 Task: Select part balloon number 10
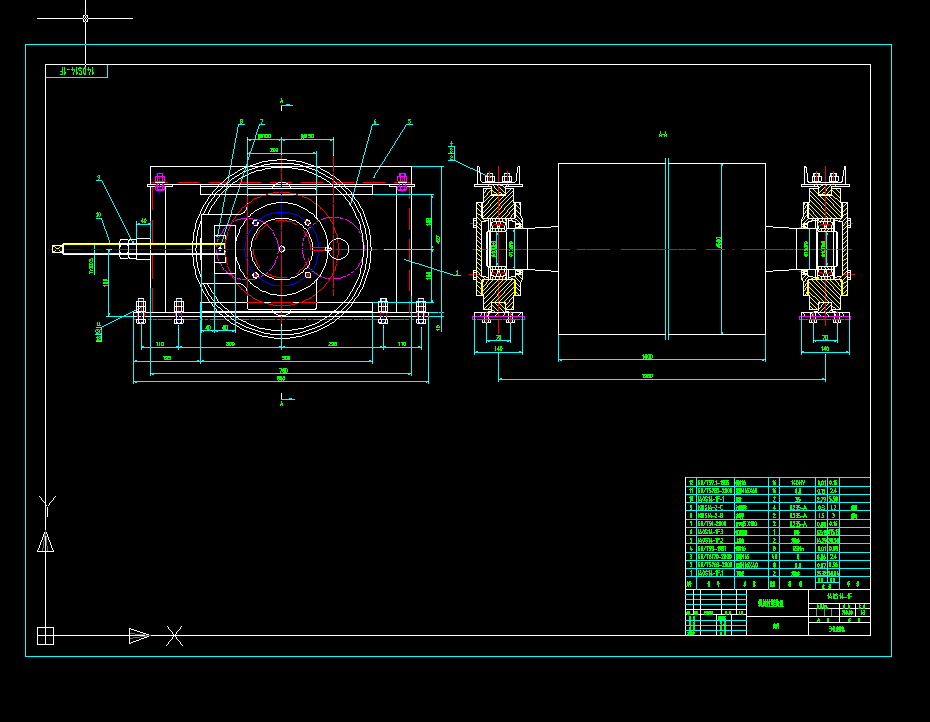point(98,215)
